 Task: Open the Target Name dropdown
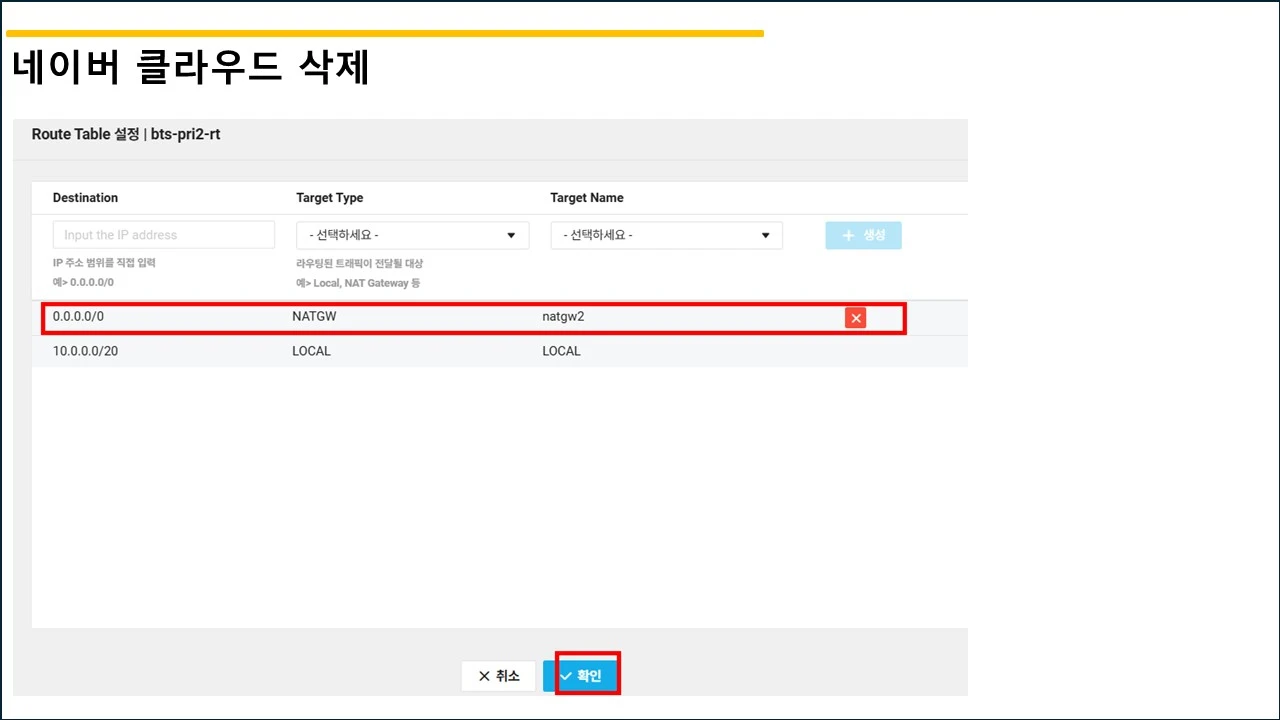667,235
